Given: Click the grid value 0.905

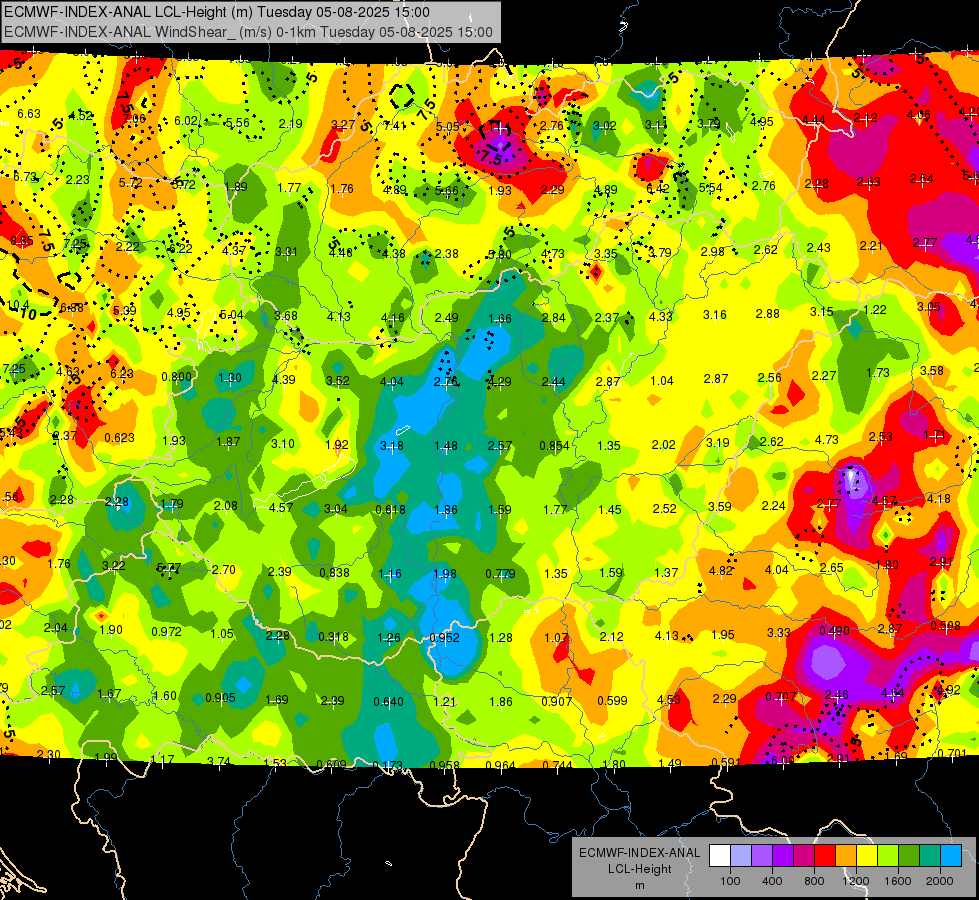Looking at the screenshot, I should [x=220, y=698].
